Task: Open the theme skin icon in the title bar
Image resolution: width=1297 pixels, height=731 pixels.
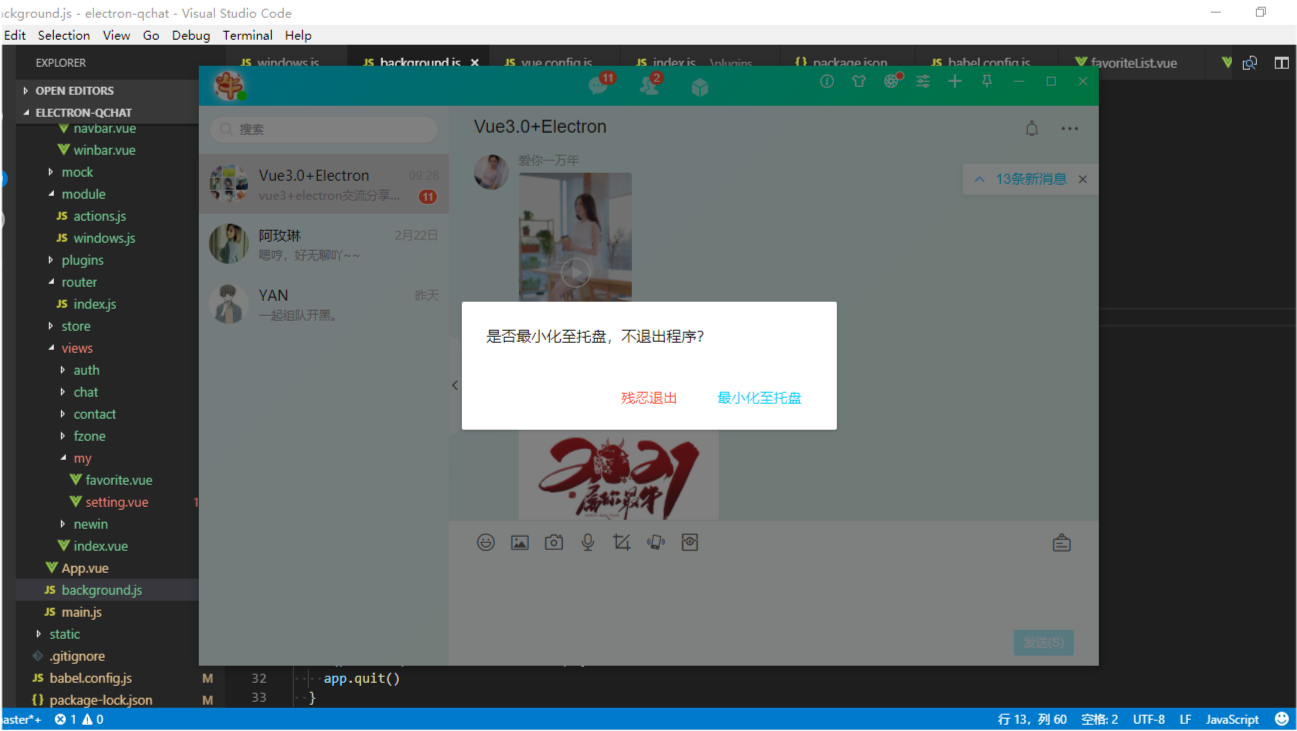Action: pos(859,81)
